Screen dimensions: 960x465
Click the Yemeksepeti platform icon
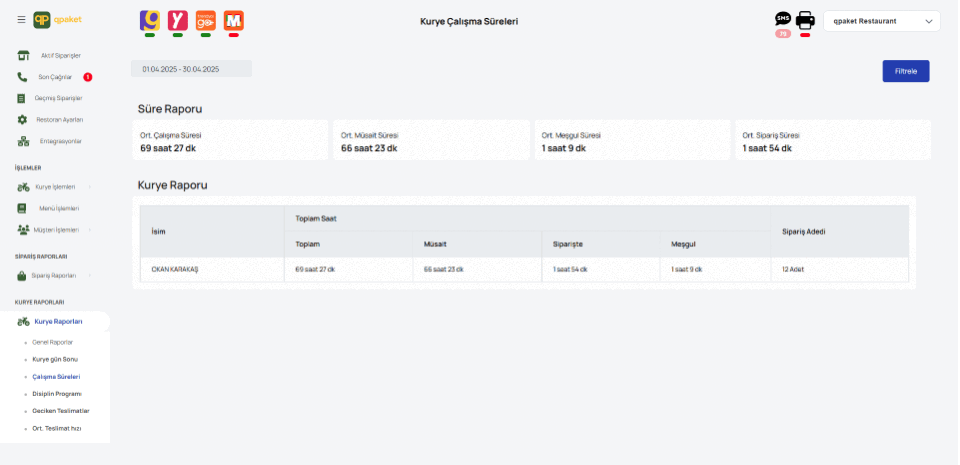pos(177,20)
